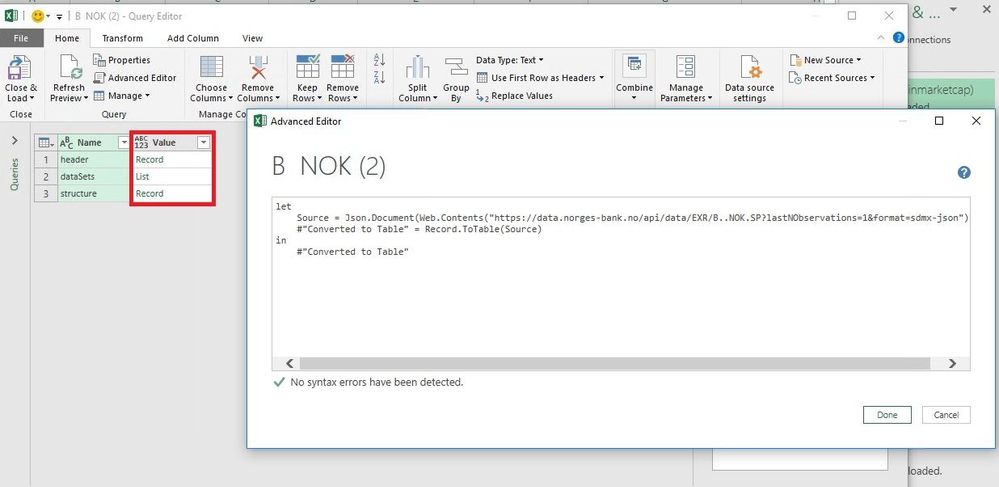The image size is (999, 487).
Task: Click the Query Editor ribbon help icon
Action: tap(898, 38)
